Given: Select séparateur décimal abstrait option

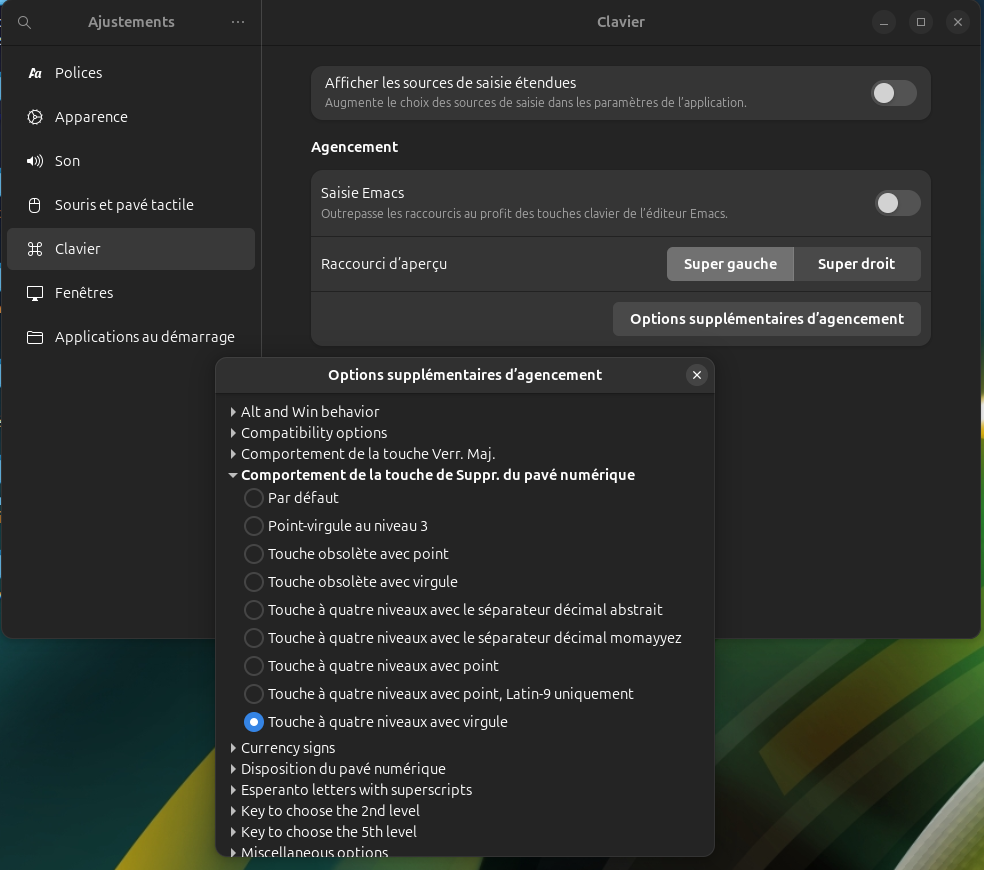Looking at the screenshot, I should point(254,610).
